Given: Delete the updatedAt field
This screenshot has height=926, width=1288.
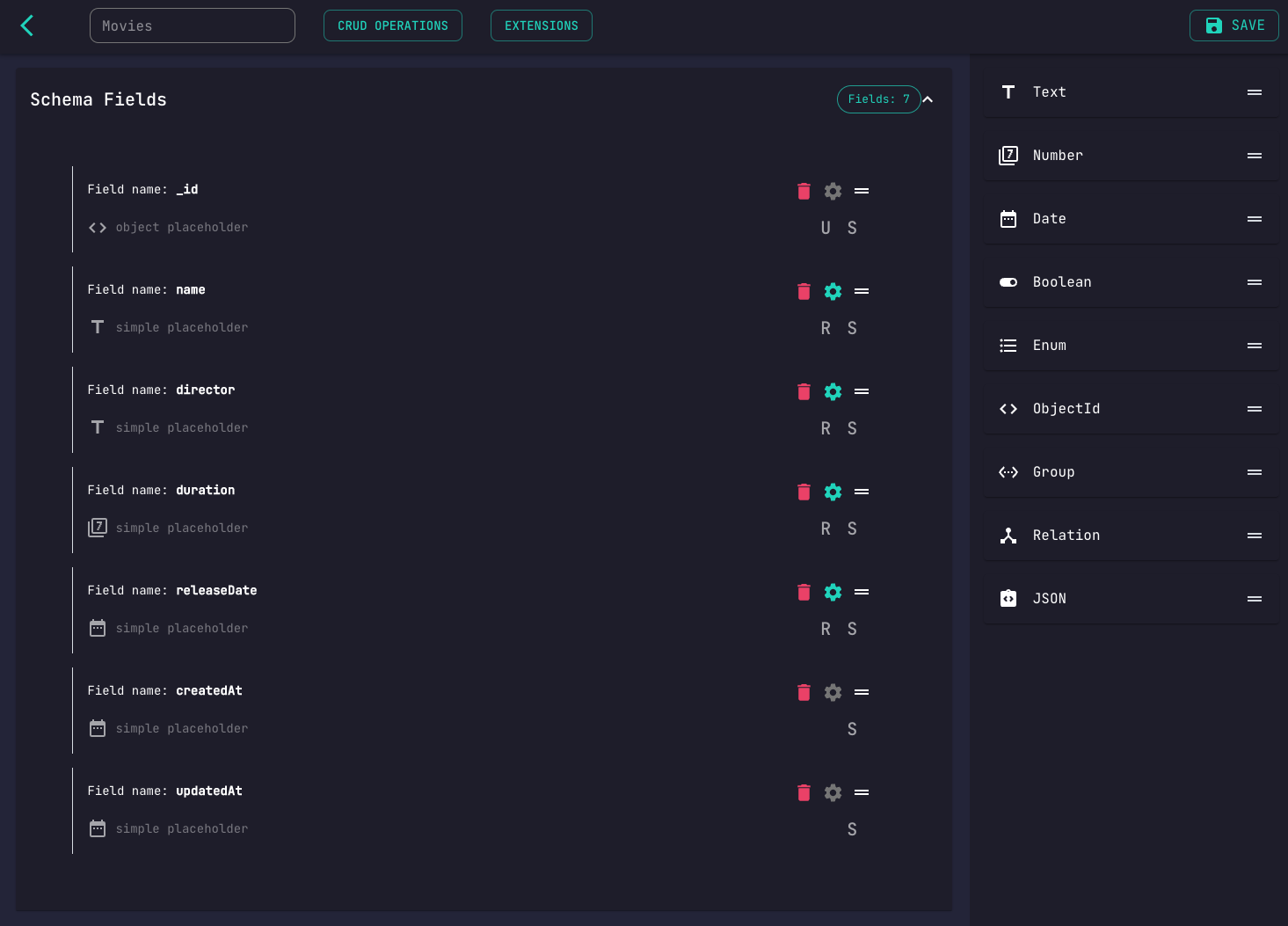Looking at the screenshot, I should click(804, 792).
